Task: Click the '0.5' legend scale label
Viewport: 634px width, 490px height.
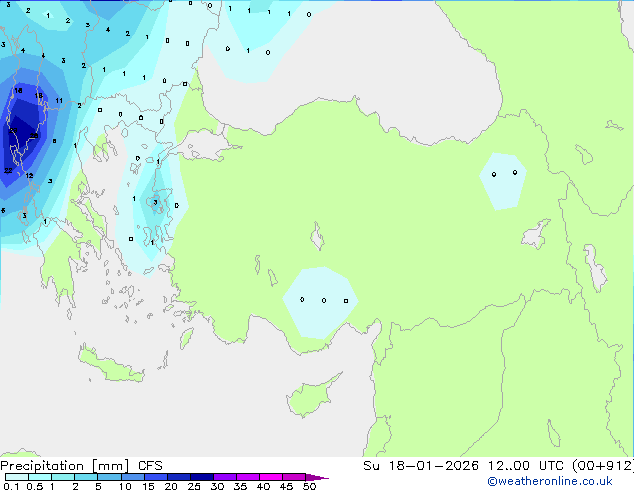Action: pos(34,486)
